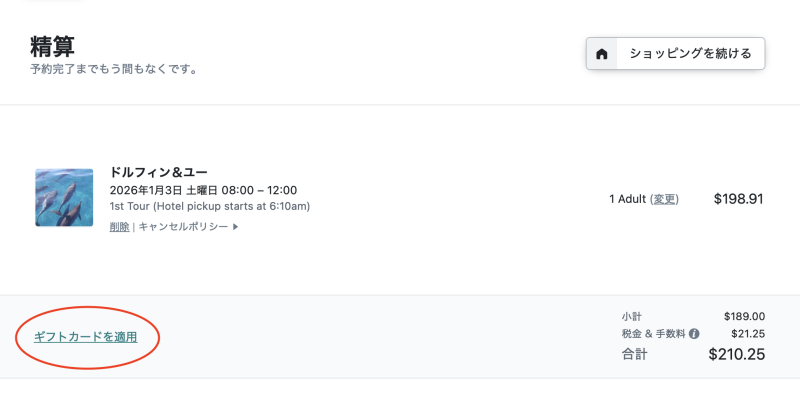800x409 pixels.
Task: Click the triangle arrow after キャンセルポリシー
Action: coord(236,227)
